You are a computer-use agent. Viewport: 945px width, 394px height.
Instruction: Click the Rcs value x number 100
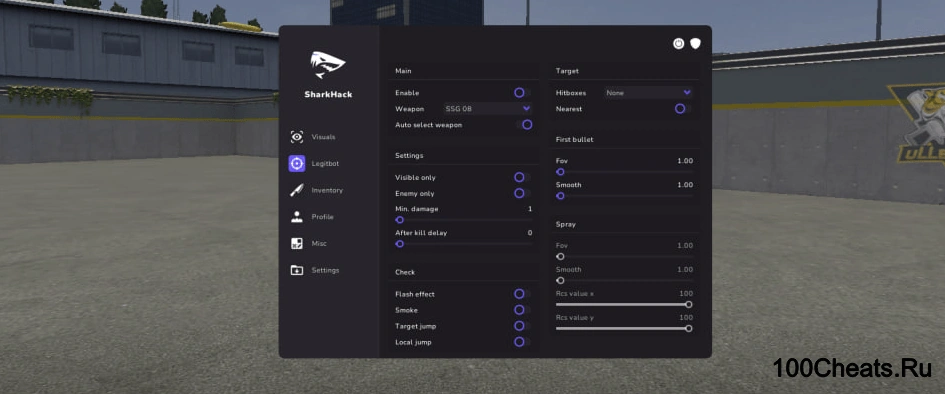point(686,293)
